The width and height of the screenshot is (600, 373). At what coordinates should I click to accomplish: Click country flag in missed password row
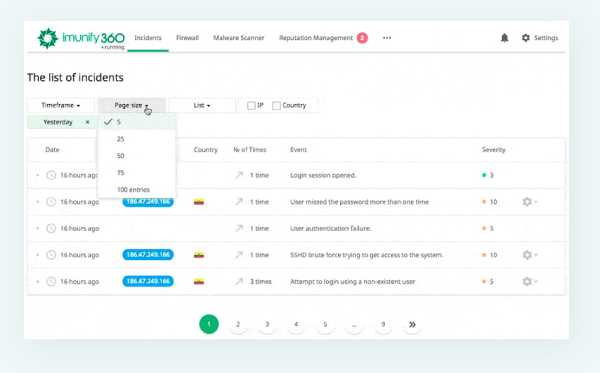click(x=199, y=202)
